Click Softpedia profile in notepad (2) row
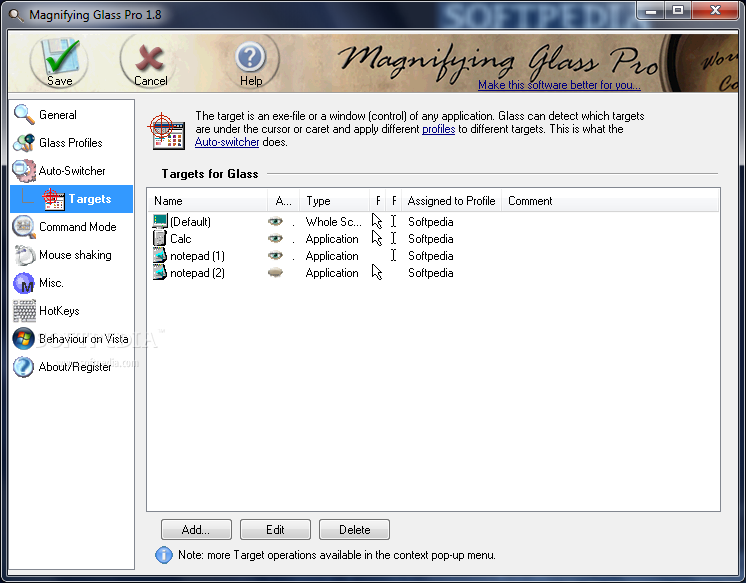 tap(431, 273)
